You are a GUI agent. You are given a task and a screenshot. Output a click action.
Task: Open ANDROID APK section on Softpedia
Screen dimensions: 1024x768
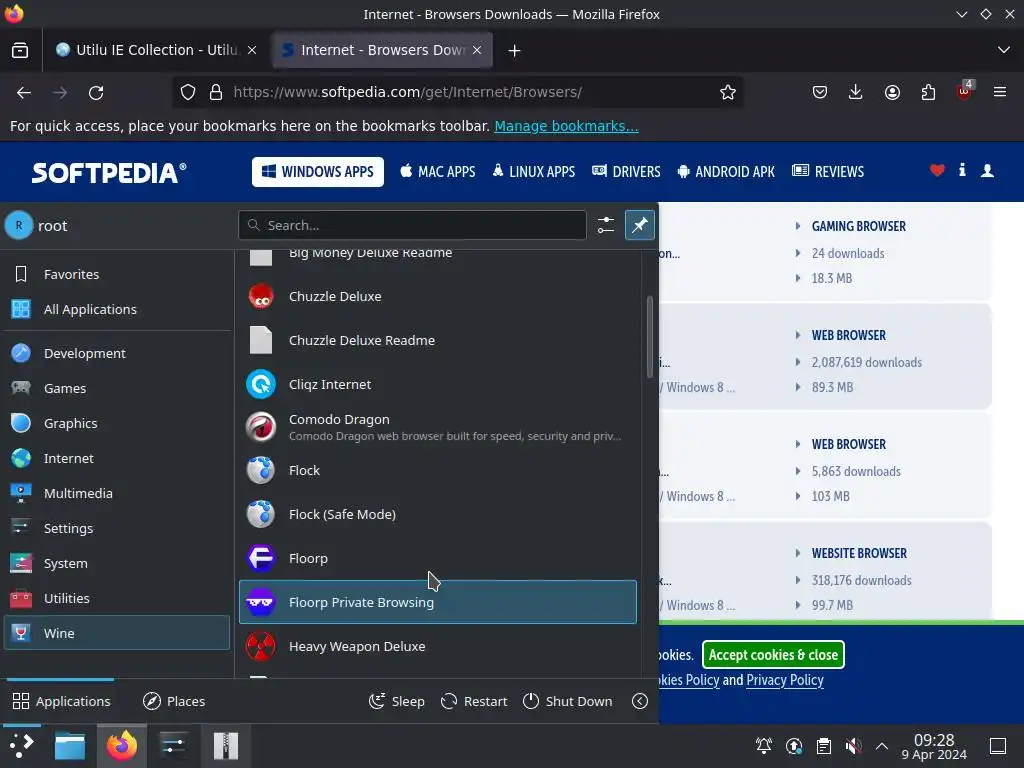726,172
